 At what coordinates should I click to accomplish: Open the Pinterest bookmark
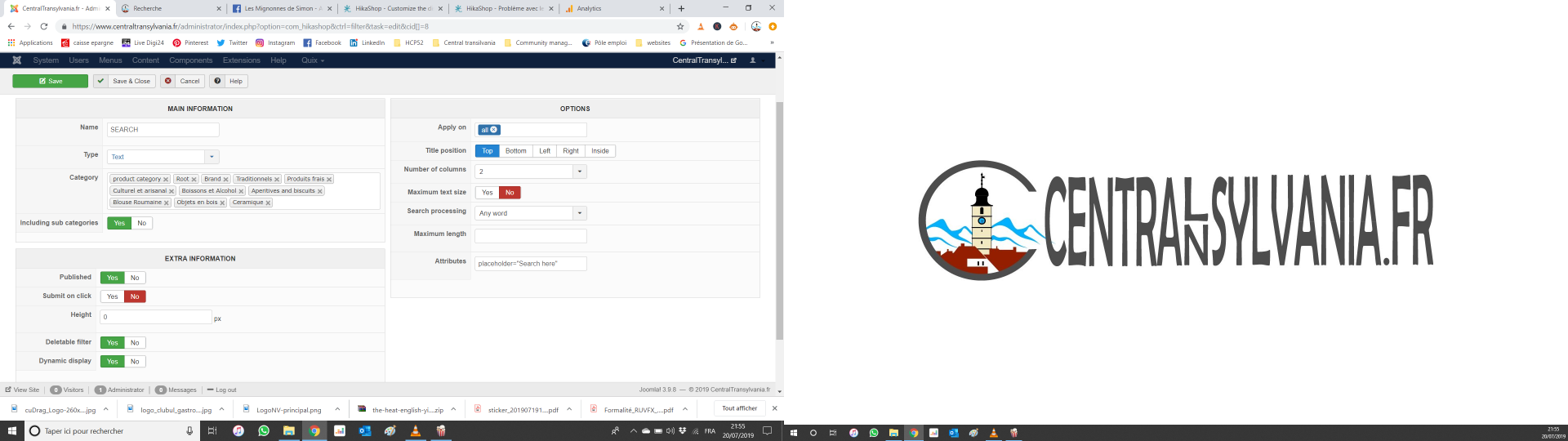[x=190, y=42]
